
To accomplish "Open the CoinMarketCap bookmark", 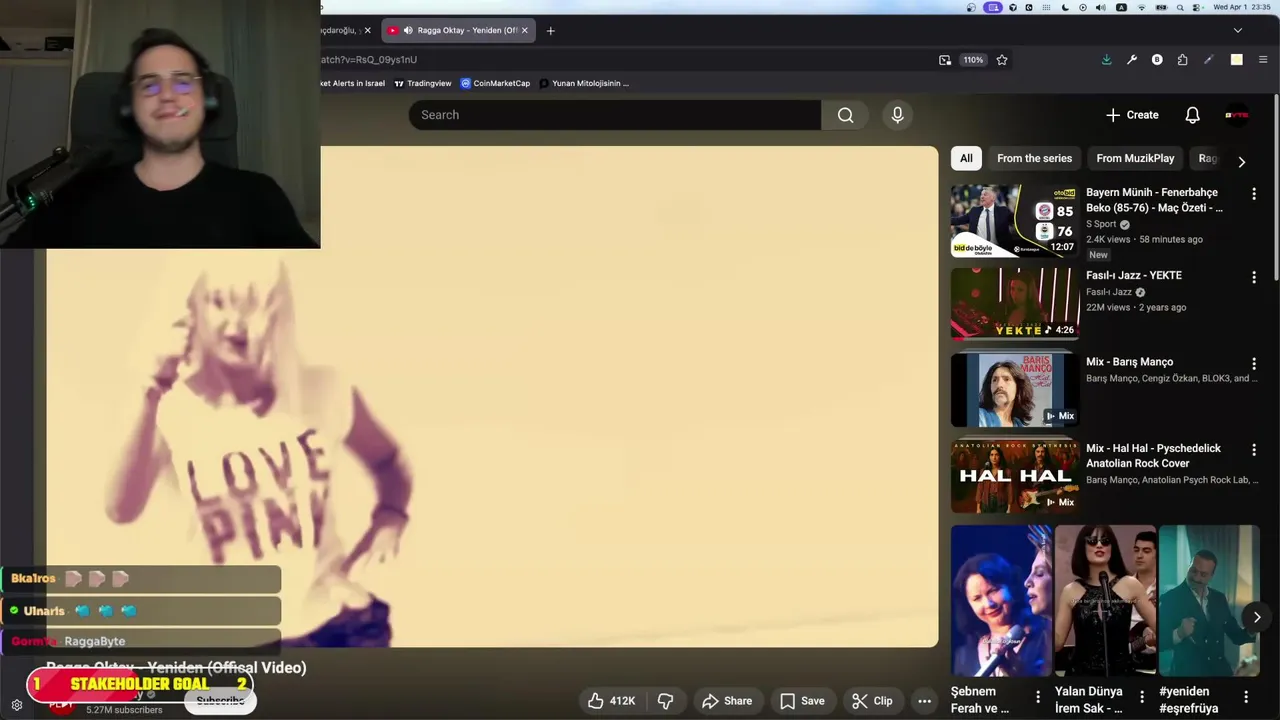I will 495,83.
